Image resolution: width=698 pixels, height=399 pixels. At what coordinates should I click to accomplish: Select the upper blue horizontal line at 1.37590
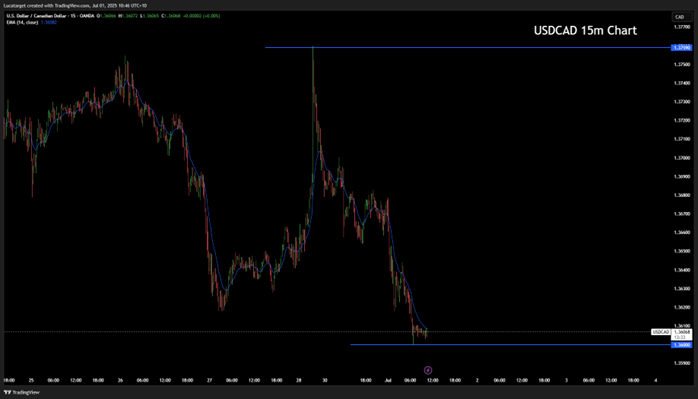click(x=467, y=47)
